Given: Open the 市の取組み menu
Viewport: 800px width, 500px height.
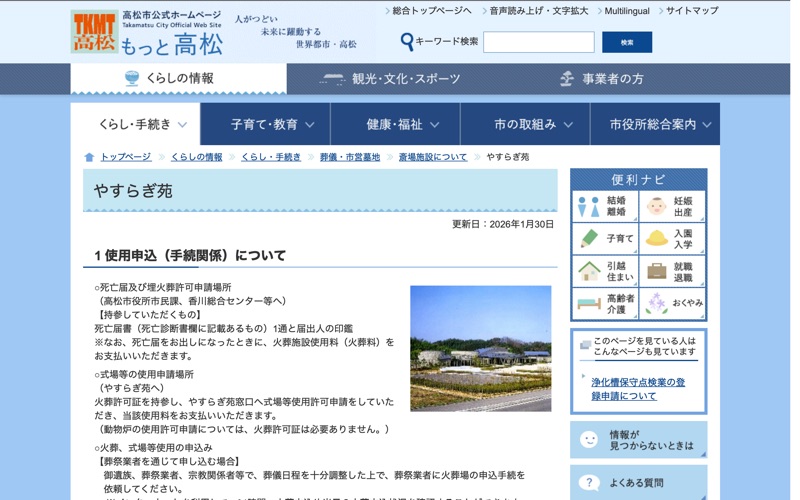Looking at the screenshot, I should coord(526,124).
